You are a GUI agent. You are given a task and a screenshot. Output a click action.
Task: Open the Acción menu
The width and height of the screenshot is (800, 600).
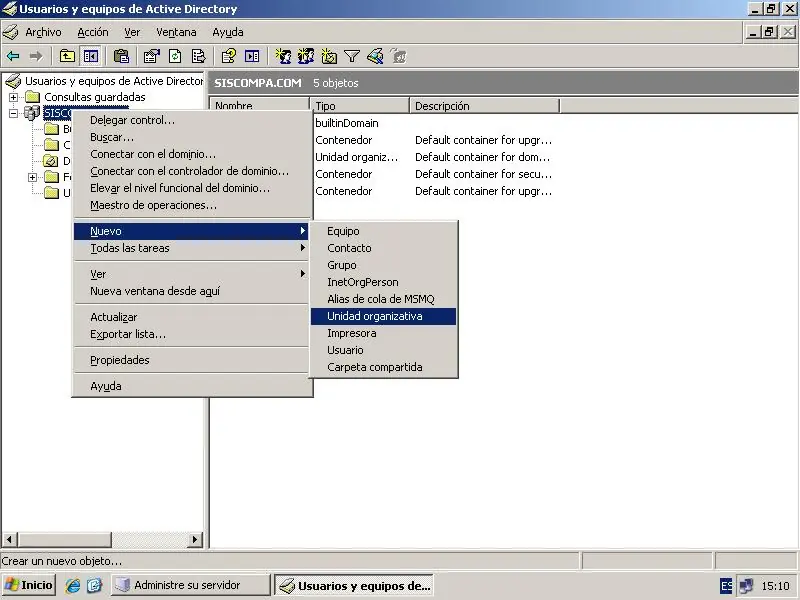93,32
